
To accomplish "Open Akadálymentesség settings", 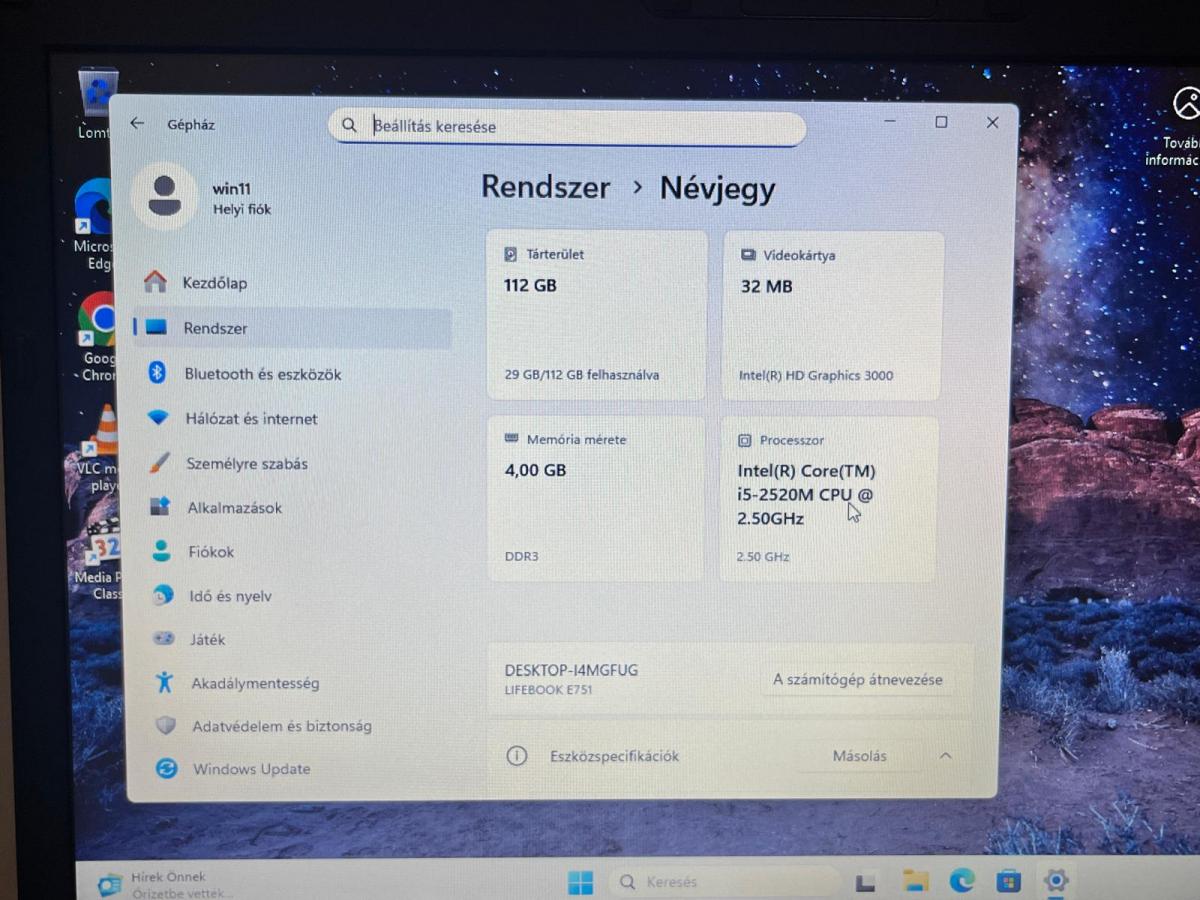I will (x=254, y=684).
